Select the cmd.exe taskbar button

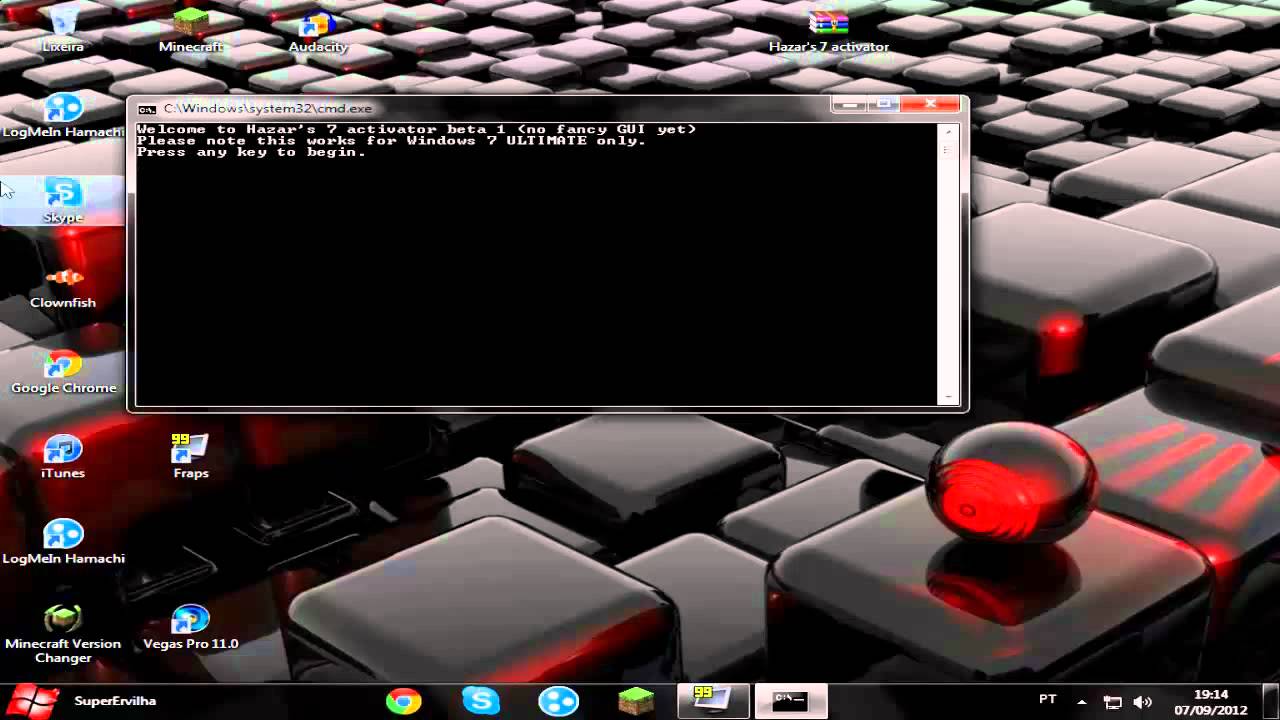(x=790, y=701)
